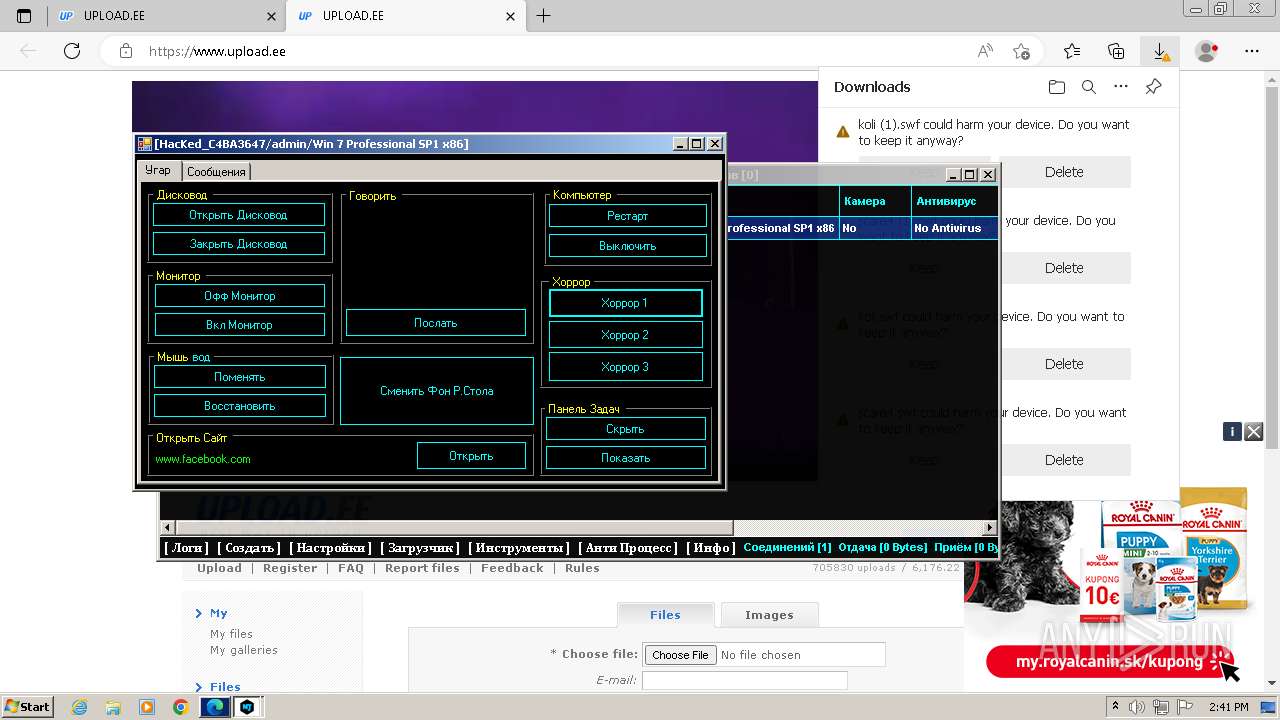Open the [ Инструменты ] menu item

tap(519, 548)
